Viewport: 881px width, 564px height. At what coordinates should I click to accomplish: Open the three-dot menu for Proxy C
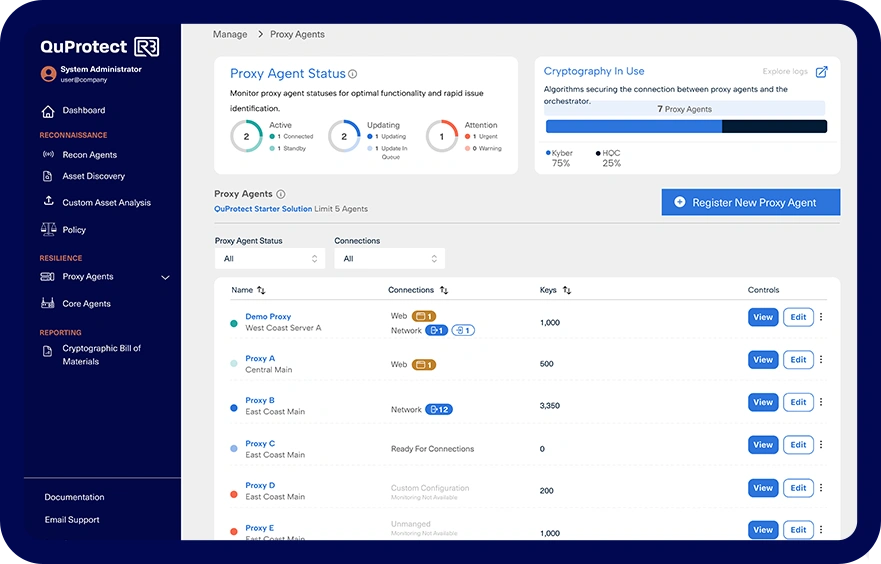821,444
